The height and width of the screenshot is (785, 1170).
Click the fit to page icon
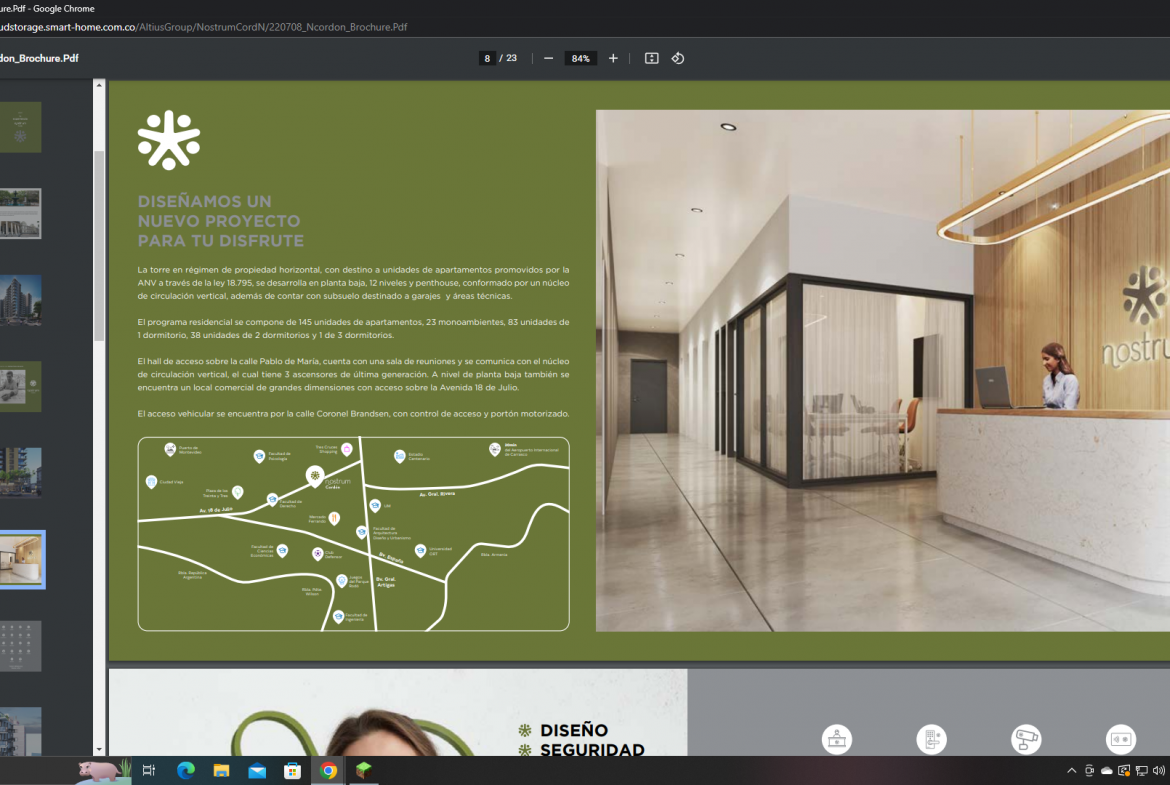(x=652, y=58)
